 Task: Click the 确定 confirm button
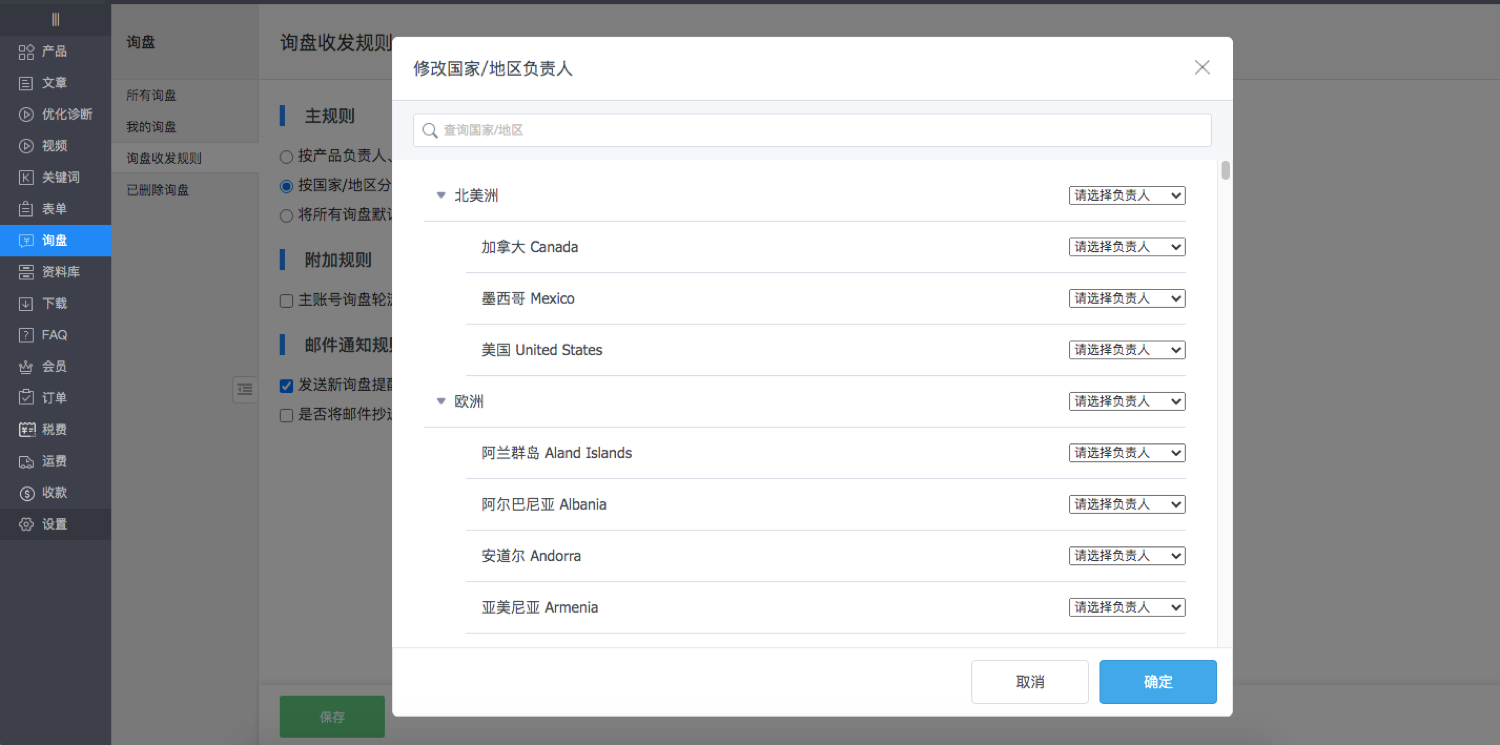1157,682
